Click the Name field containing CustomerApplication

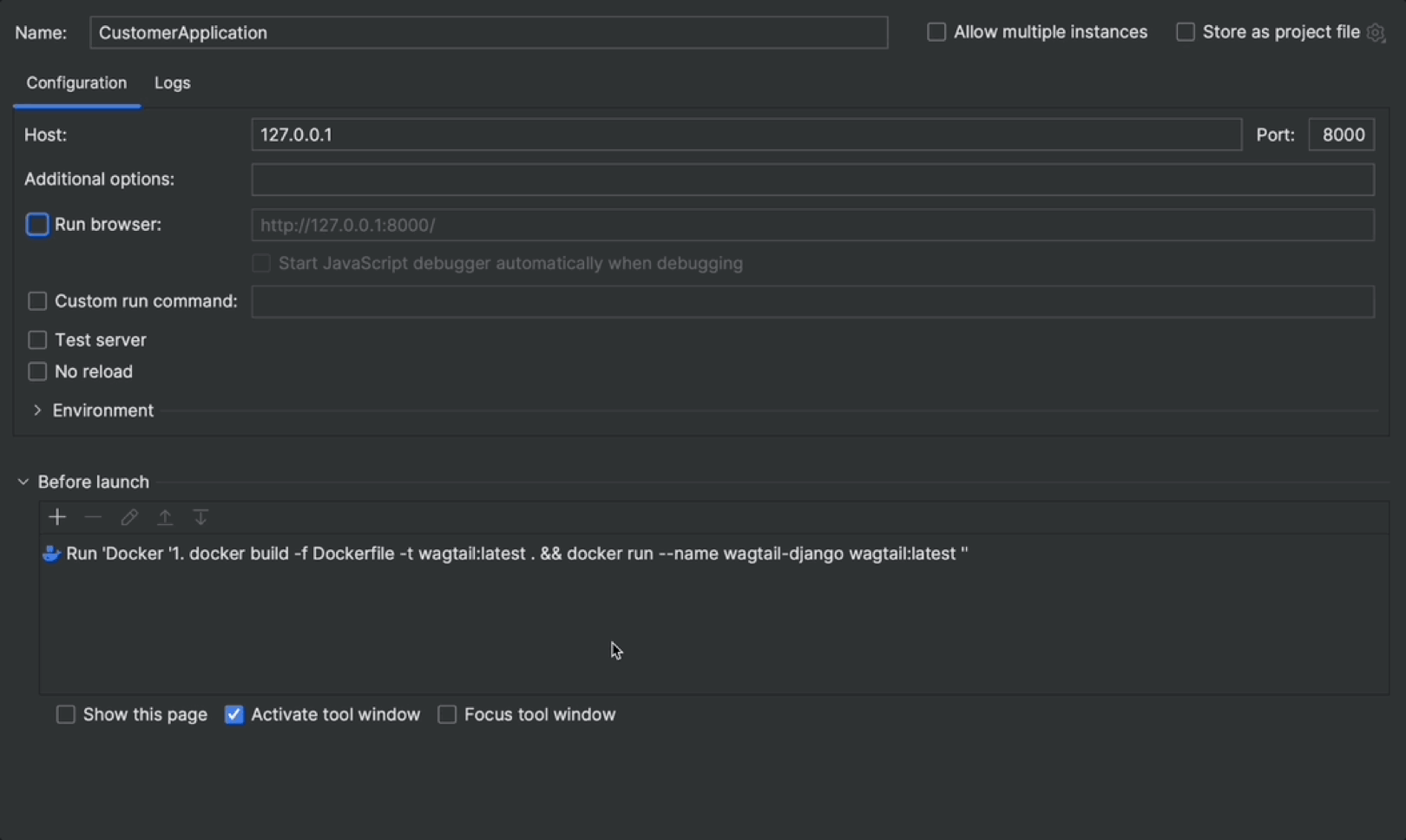(x=488, y=33)
